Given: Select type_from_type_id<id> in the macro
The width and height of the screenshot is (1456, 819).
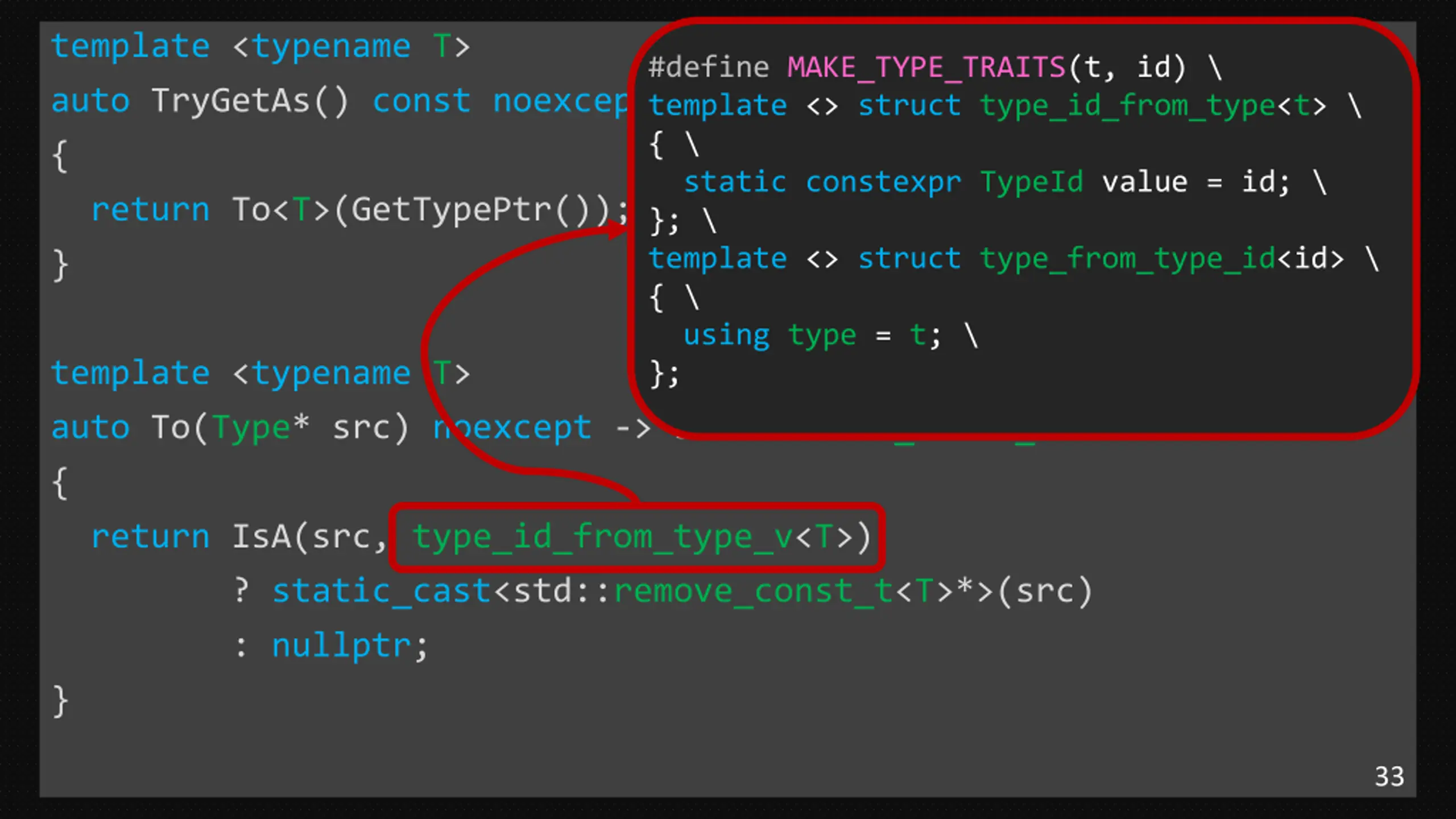Looking at the screenshot, I should click(x=1161, y=260).
